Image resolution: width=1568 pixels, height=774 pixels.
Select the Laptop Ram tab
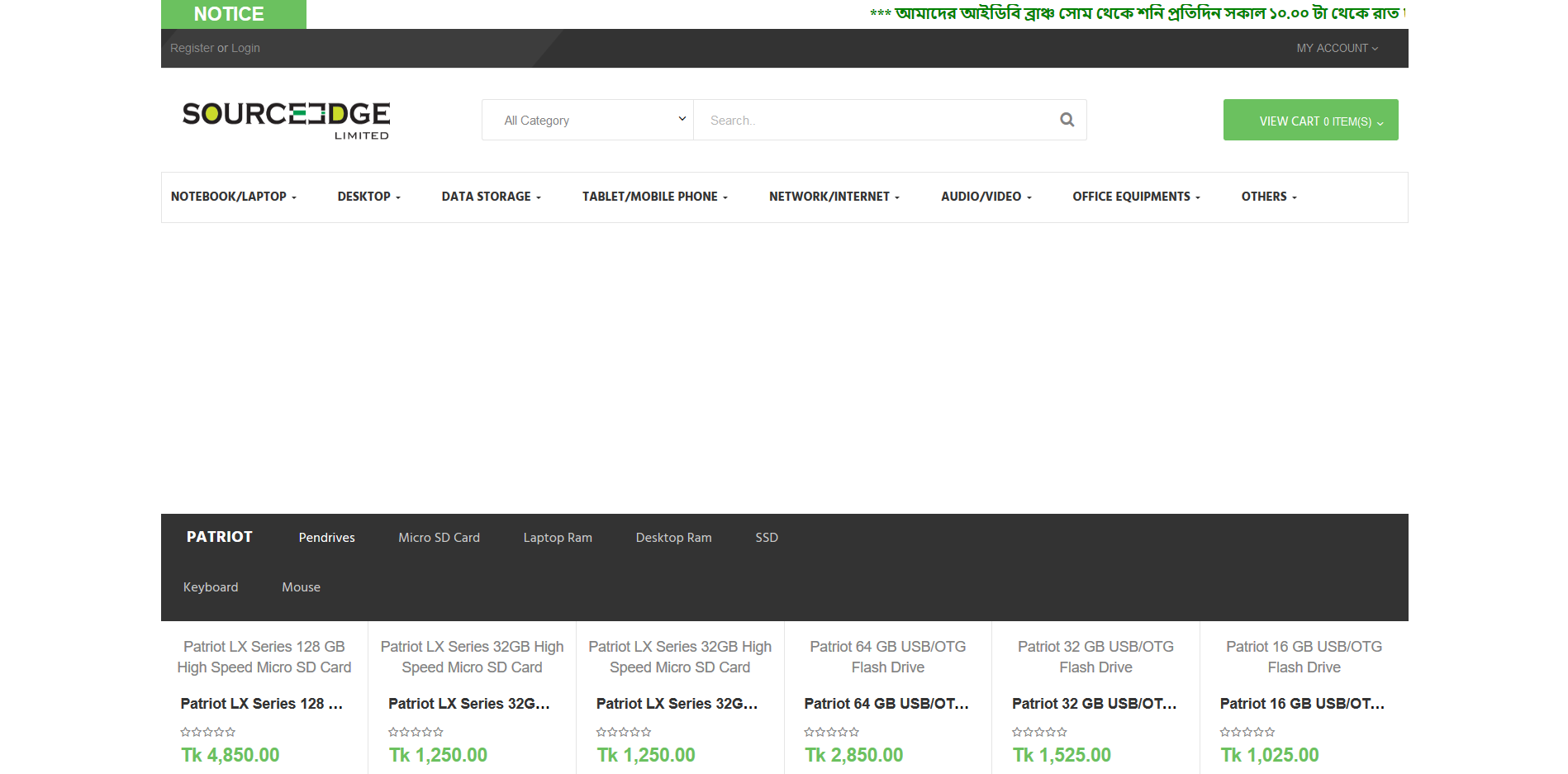[x=558, y=538]
